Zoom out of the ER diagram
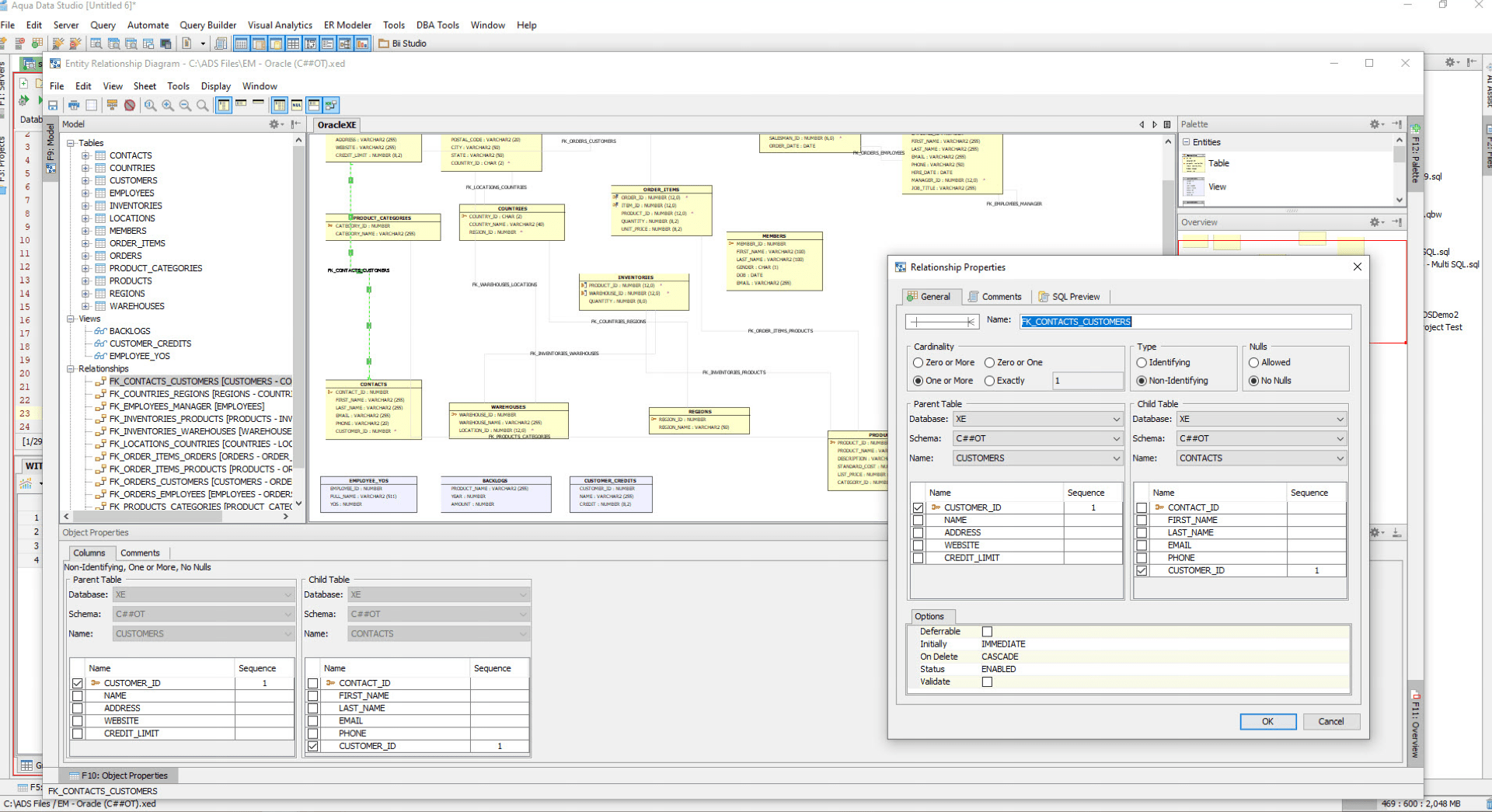This screenshot has height=812, width=1492. (x=185, y=105)
